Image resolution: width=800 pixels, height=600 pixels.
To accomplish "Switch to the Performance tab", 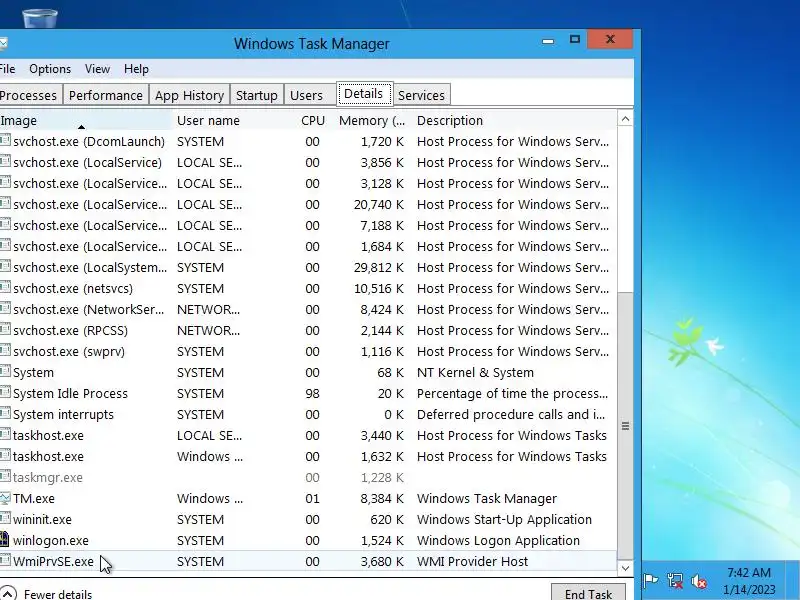I will coord(106,95).
